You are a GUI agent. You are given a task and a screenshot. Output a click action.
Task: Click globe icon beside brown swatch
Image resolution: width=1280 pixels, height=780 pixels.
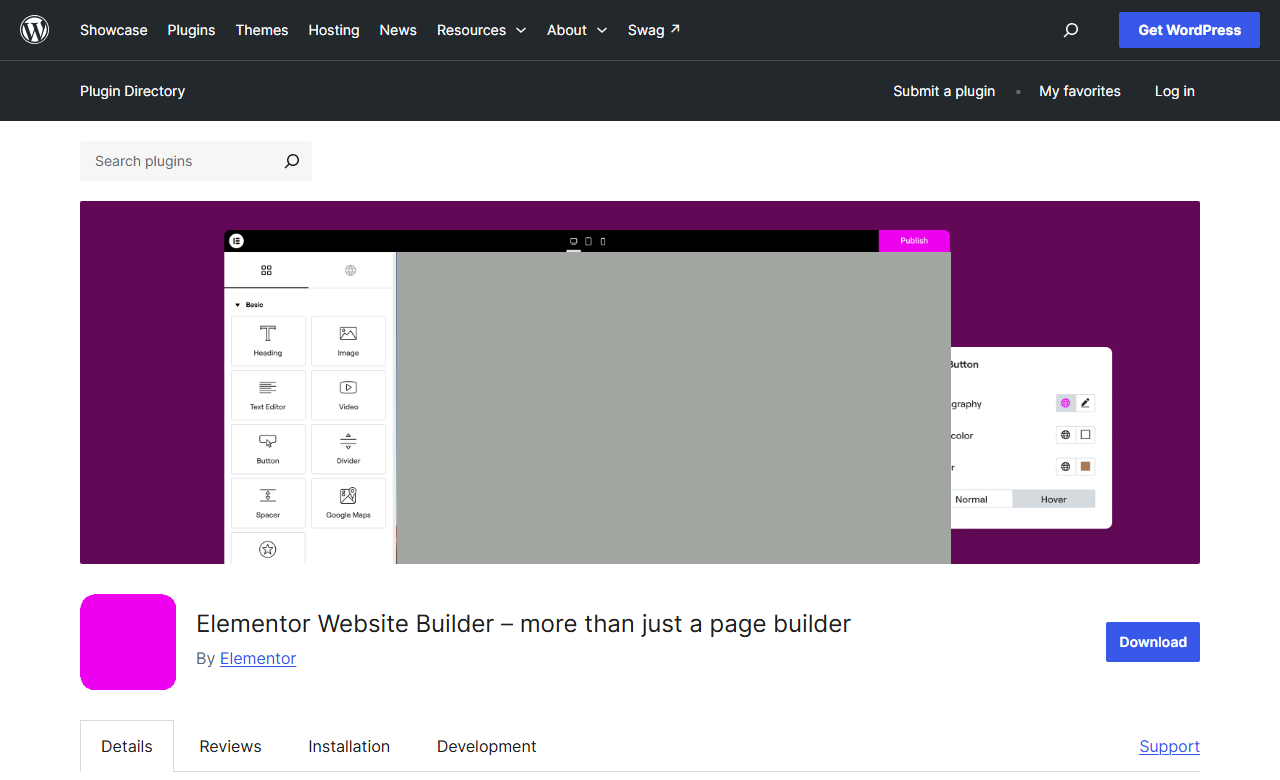coord(1066,466)
